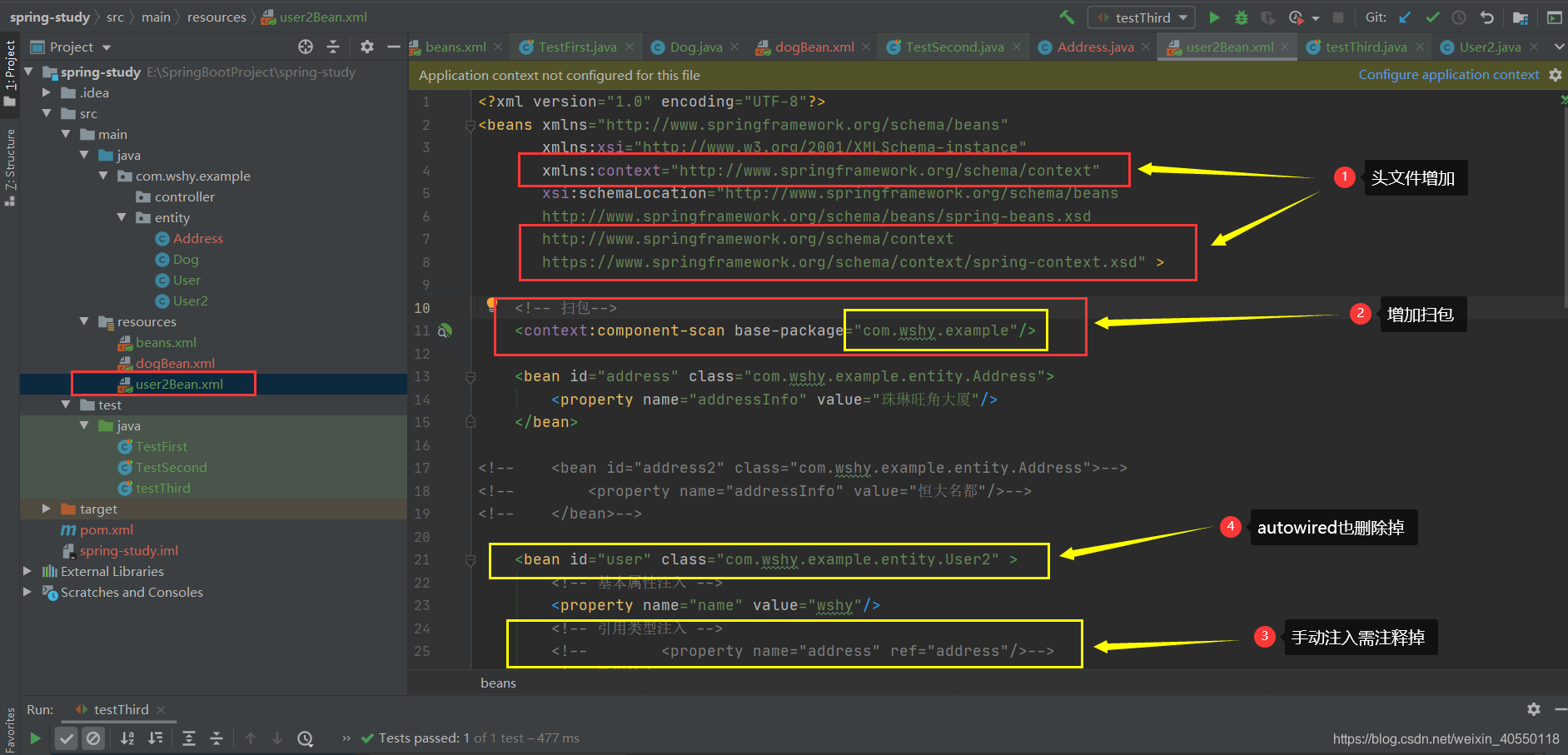The image size is (1568, 755).
Task: Show Git history clock icon
Action: [x=1459, y=17]
